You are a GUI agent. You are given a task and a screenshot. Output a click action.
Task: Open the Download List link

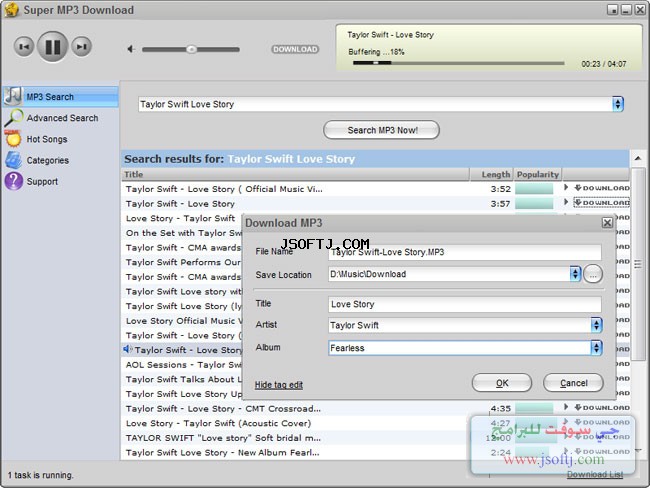594,474
